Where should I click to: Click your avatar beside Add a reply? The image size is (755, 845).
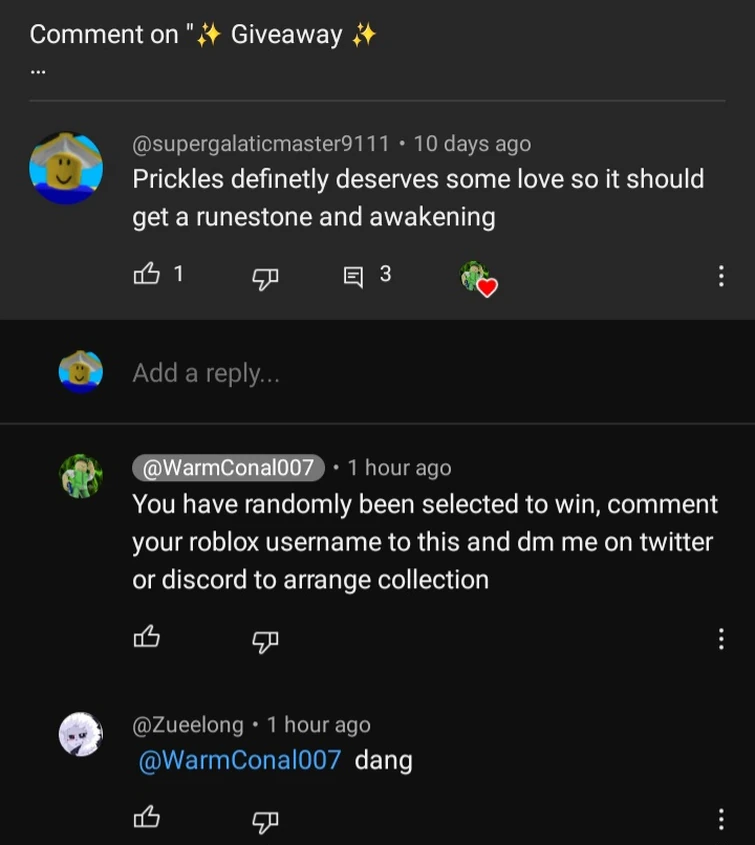tap(80, 372)
